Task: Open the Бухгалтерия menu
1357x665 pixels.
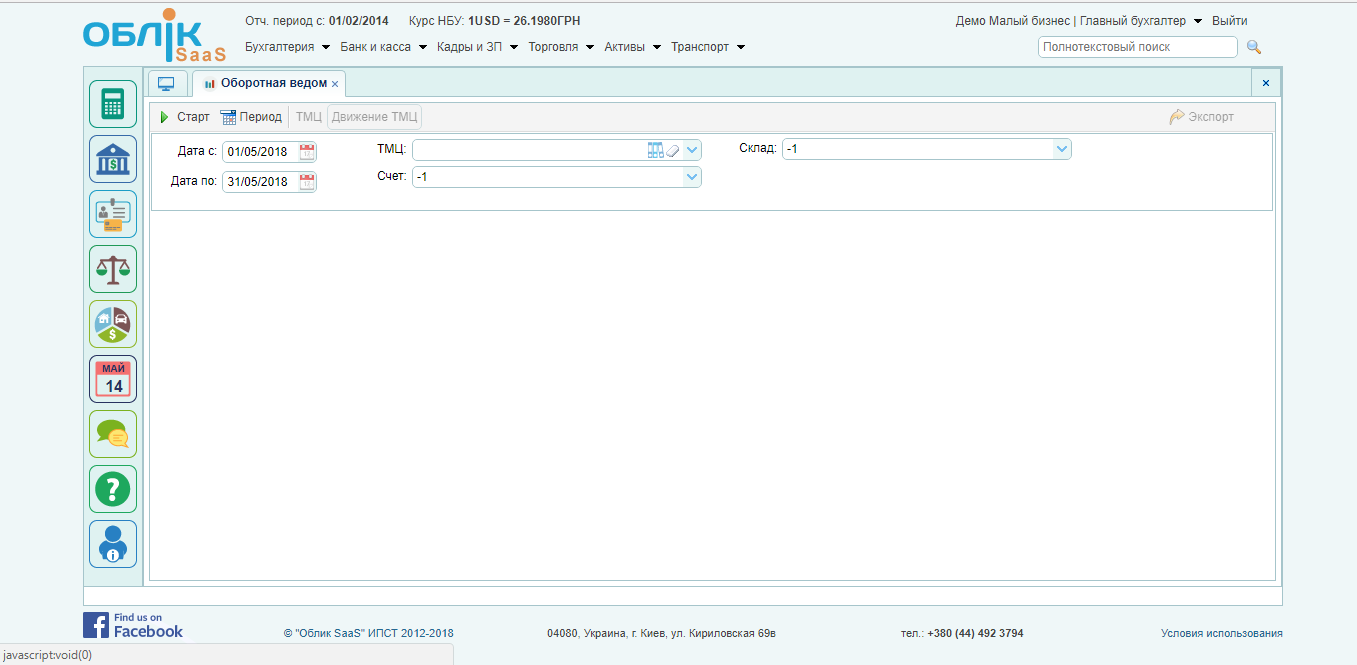Action: coord(287,47)
